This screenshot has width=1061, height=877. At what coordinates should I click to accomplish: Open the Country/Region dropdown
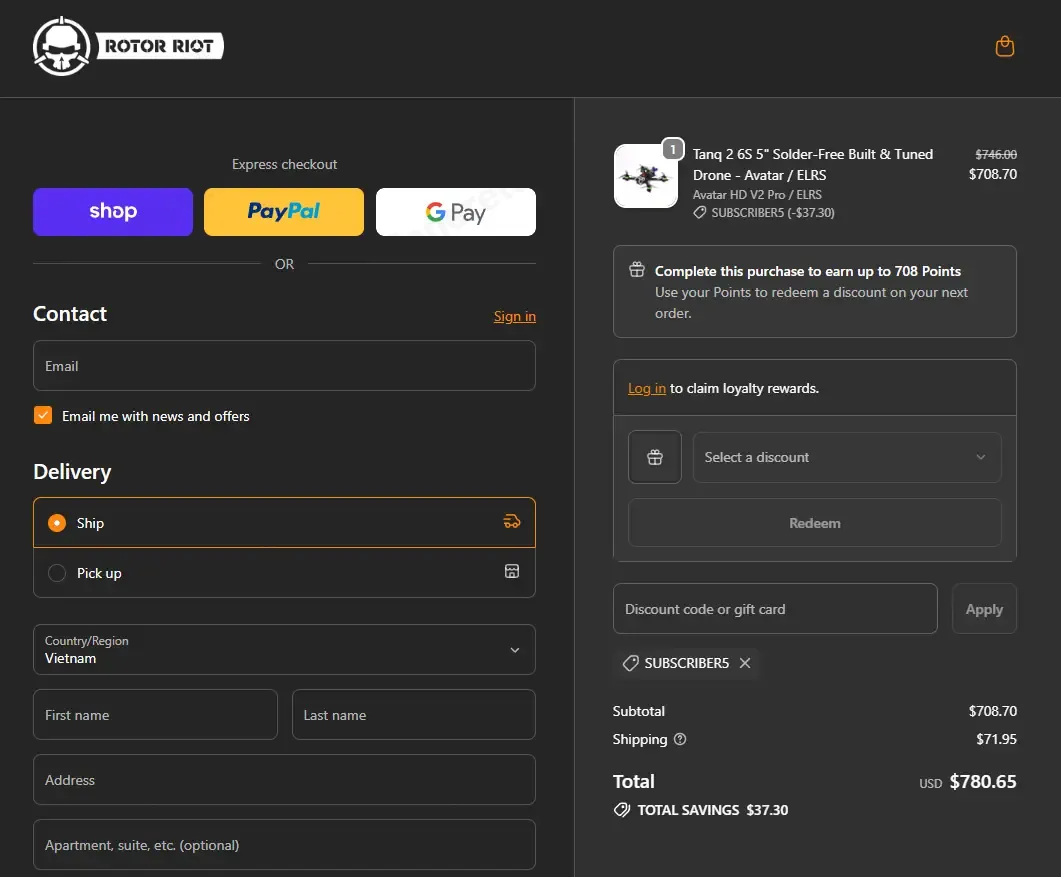point(284,650)
